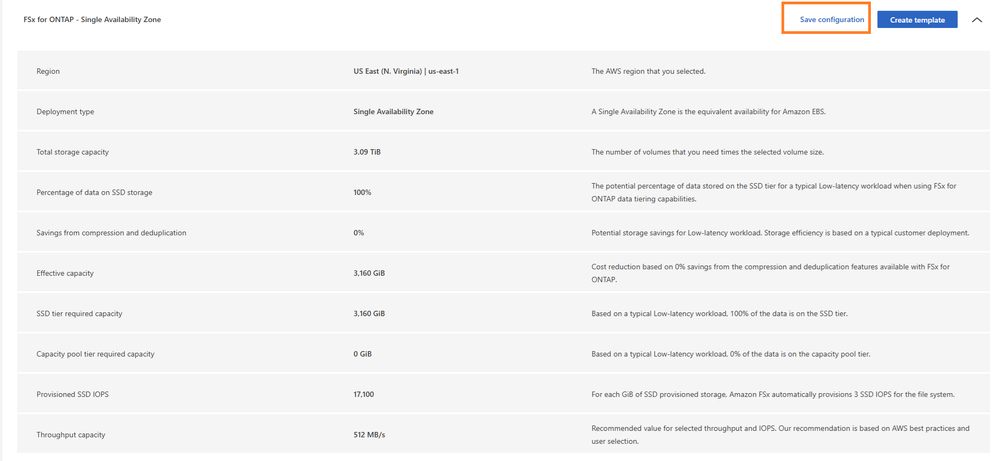Viewport: 998px width, 461px height.
Task: Click the US East (N. Virginia) region value
Action: tap(406, 72)
